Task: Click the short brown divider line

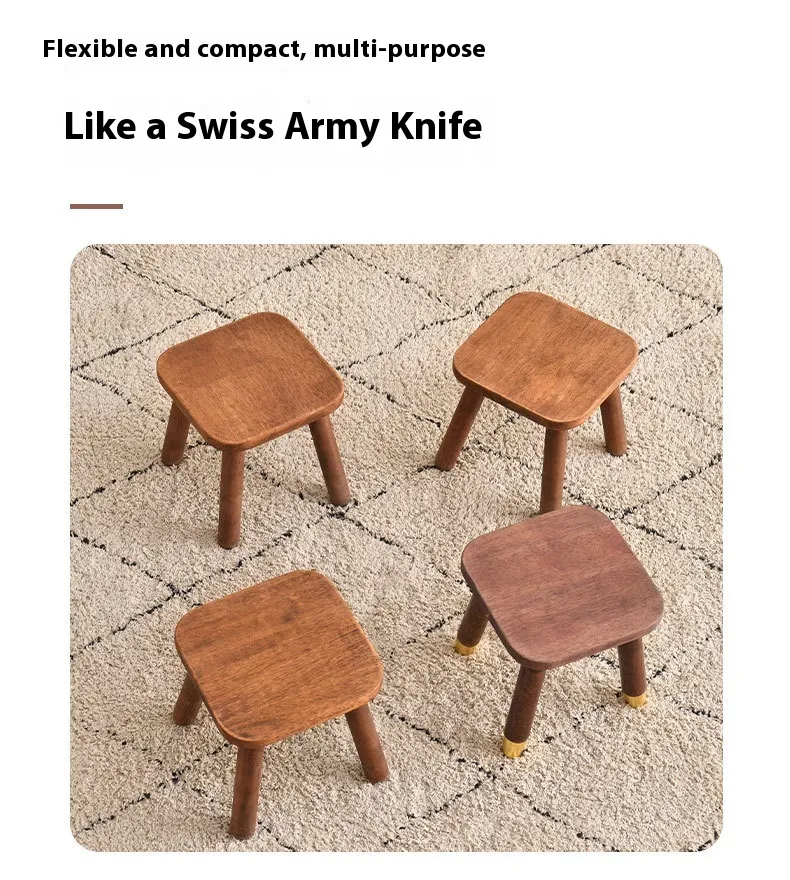Action: tap(97, 207)
